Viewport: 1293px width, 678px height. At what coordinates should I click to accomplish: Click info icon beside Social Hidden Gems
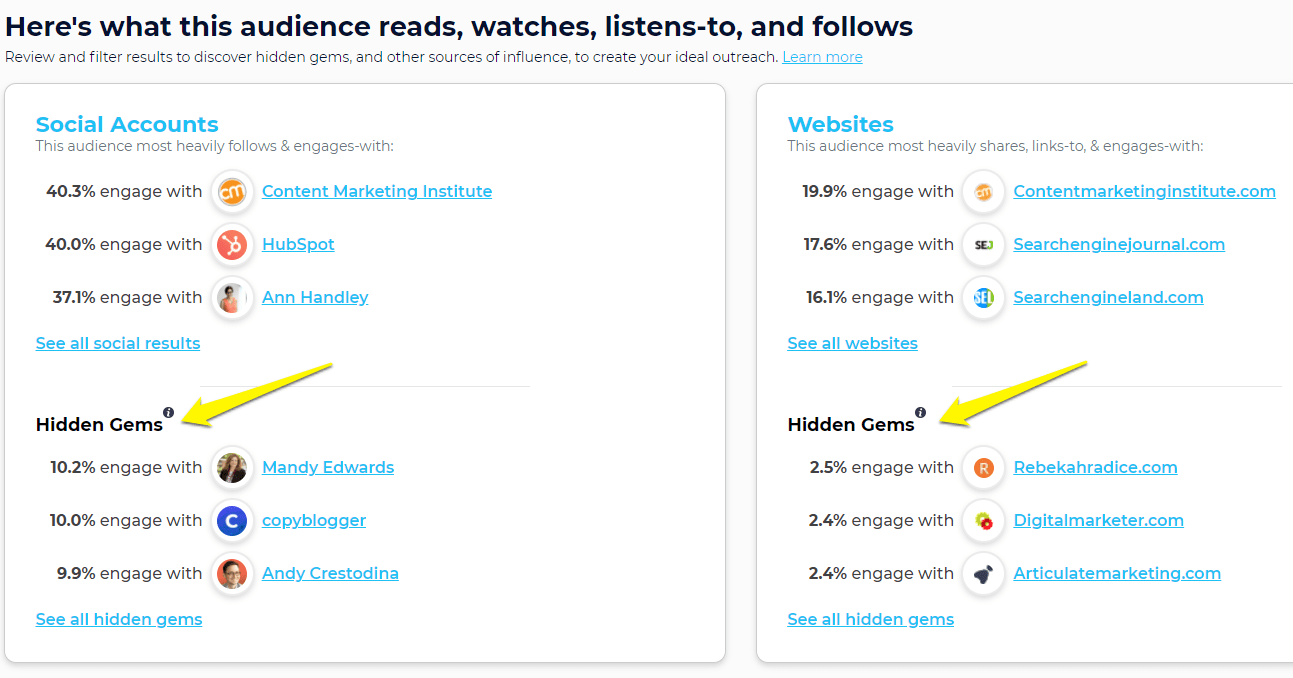point(168,412)
